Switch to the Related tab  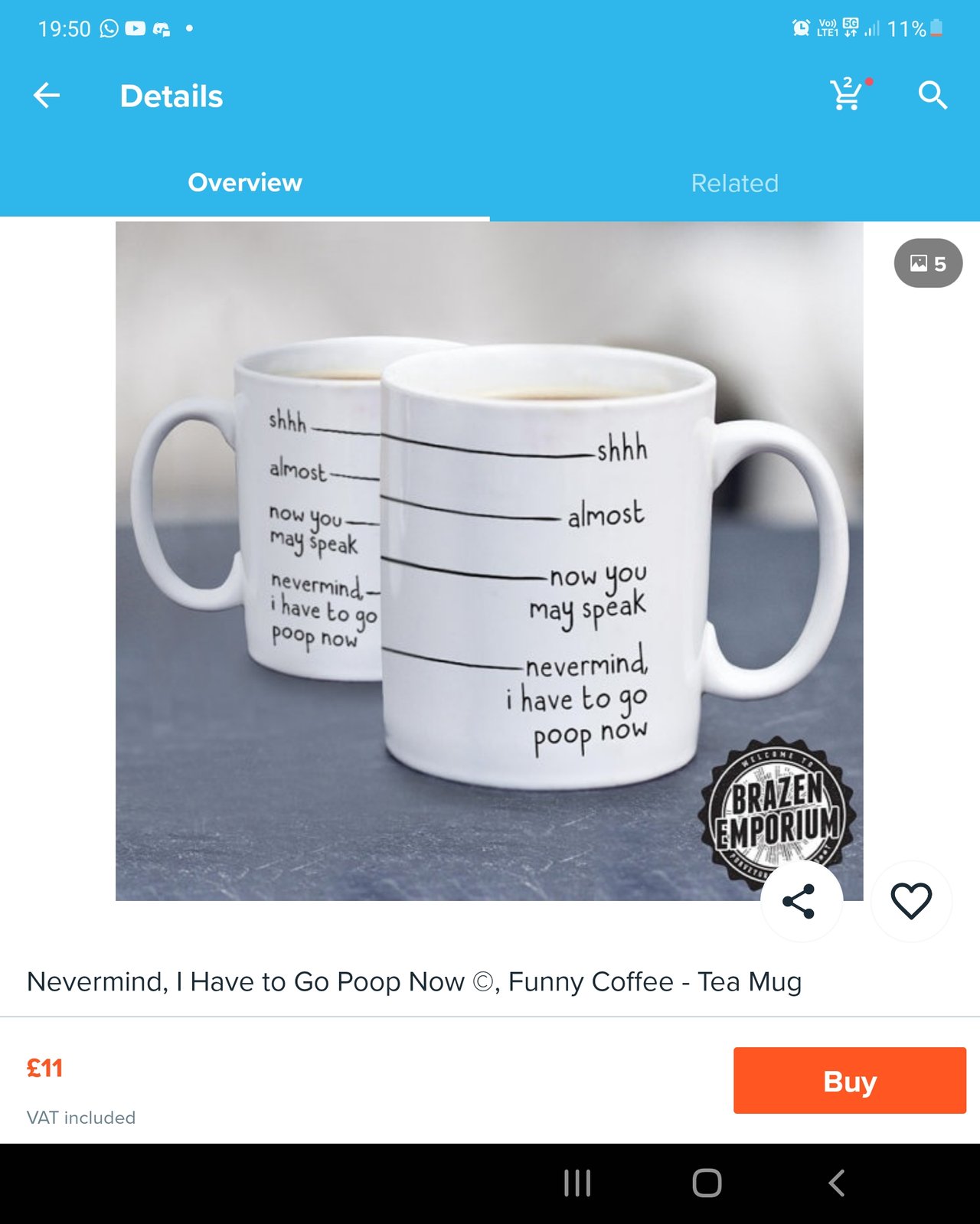(734, 183)
